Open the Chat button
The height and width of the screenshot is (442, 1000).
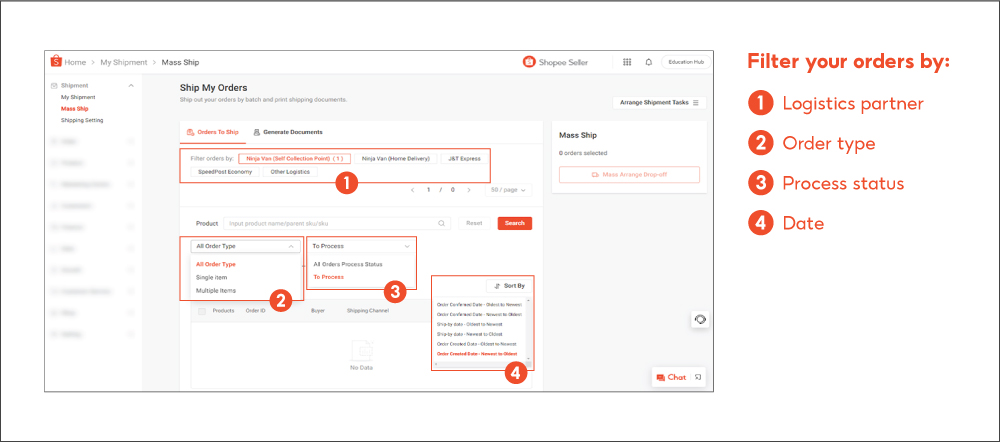tap(670, 378)
